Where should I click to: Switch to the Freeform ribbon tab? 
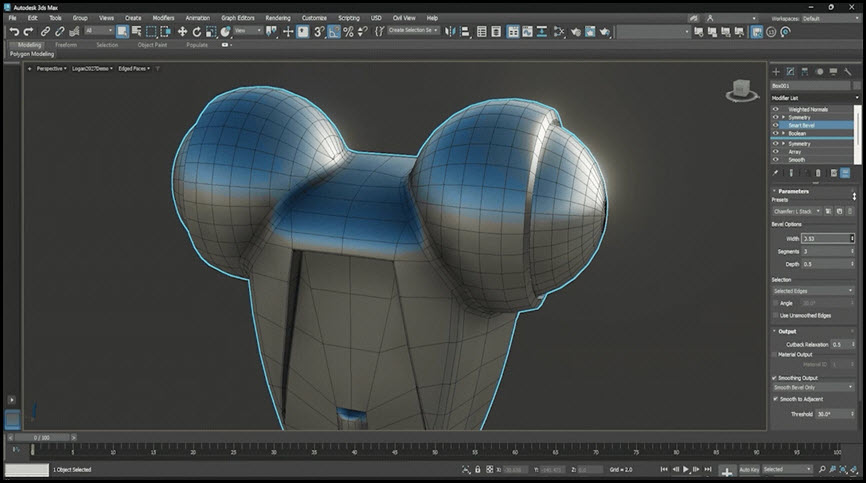pos(66,45)
